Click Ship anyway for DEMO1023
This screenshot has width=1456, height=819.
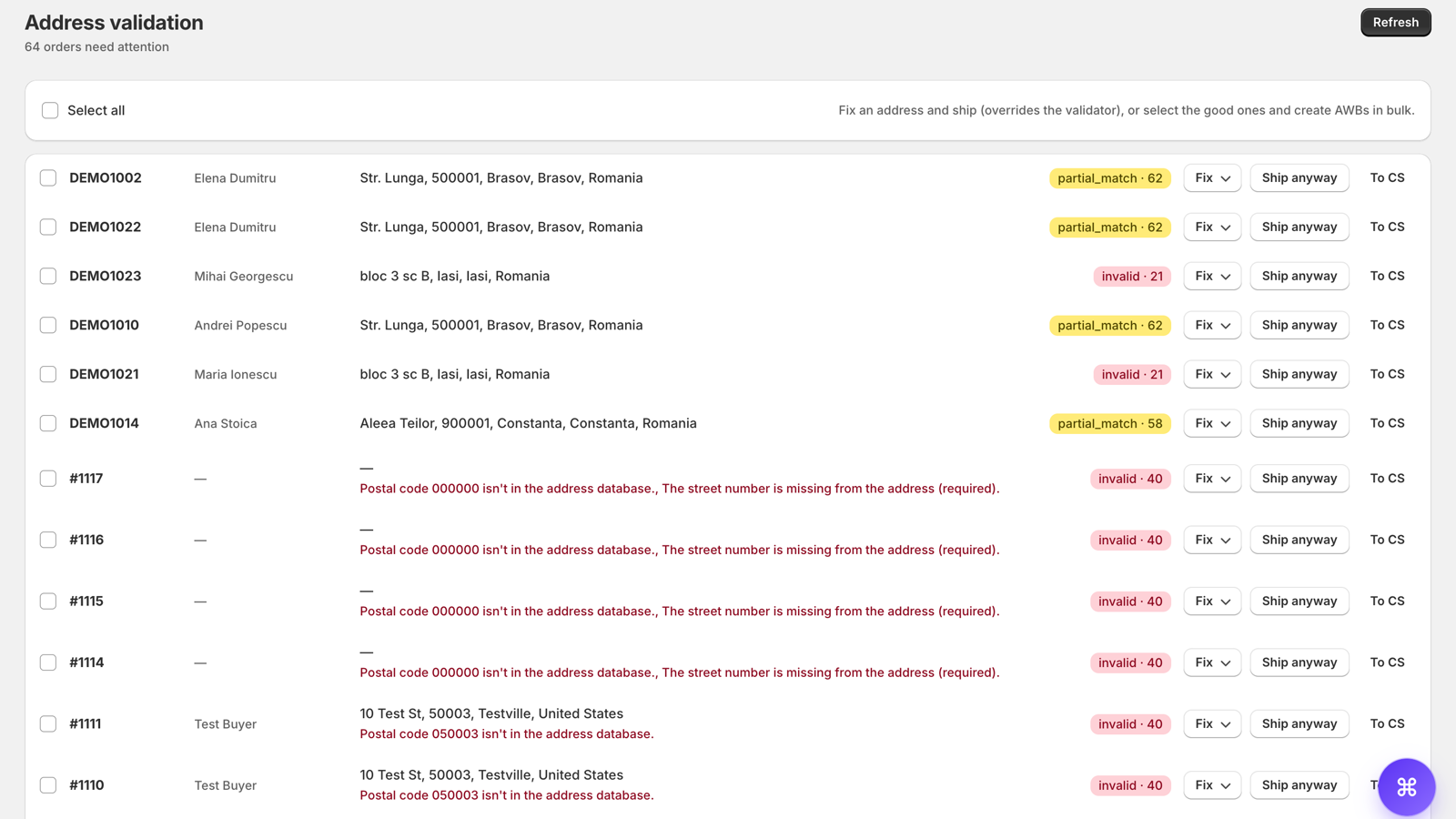coord(1299,277)
